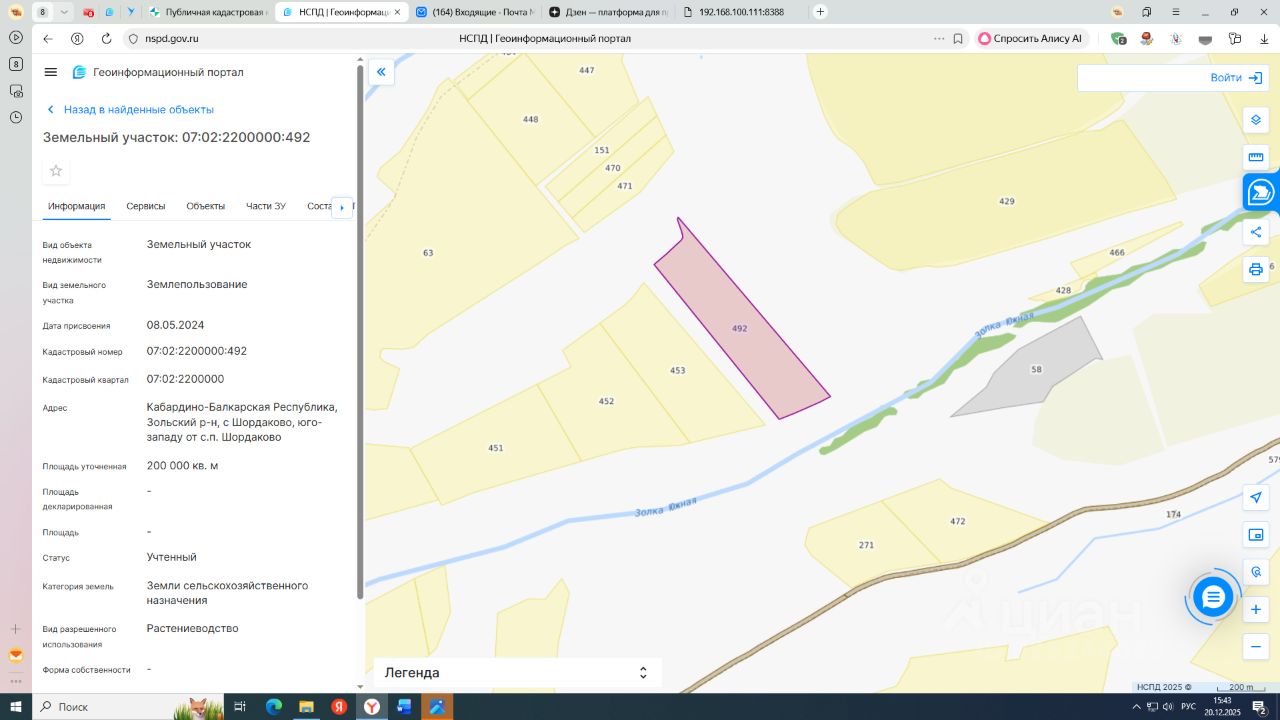The height and width of the screenshot is (720, 1280).
Task: Expand the tab group dropdown arrow
Action: pyautogui.click(x=64, y=12)
